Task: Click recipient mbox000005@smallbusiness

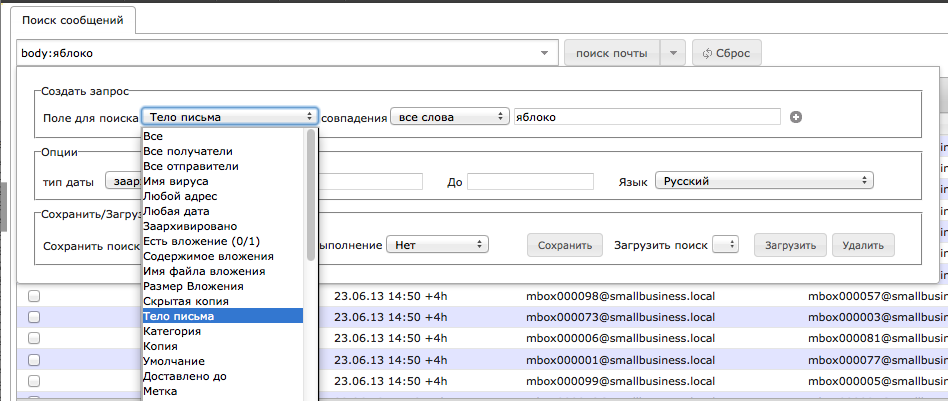Action: 878,380
